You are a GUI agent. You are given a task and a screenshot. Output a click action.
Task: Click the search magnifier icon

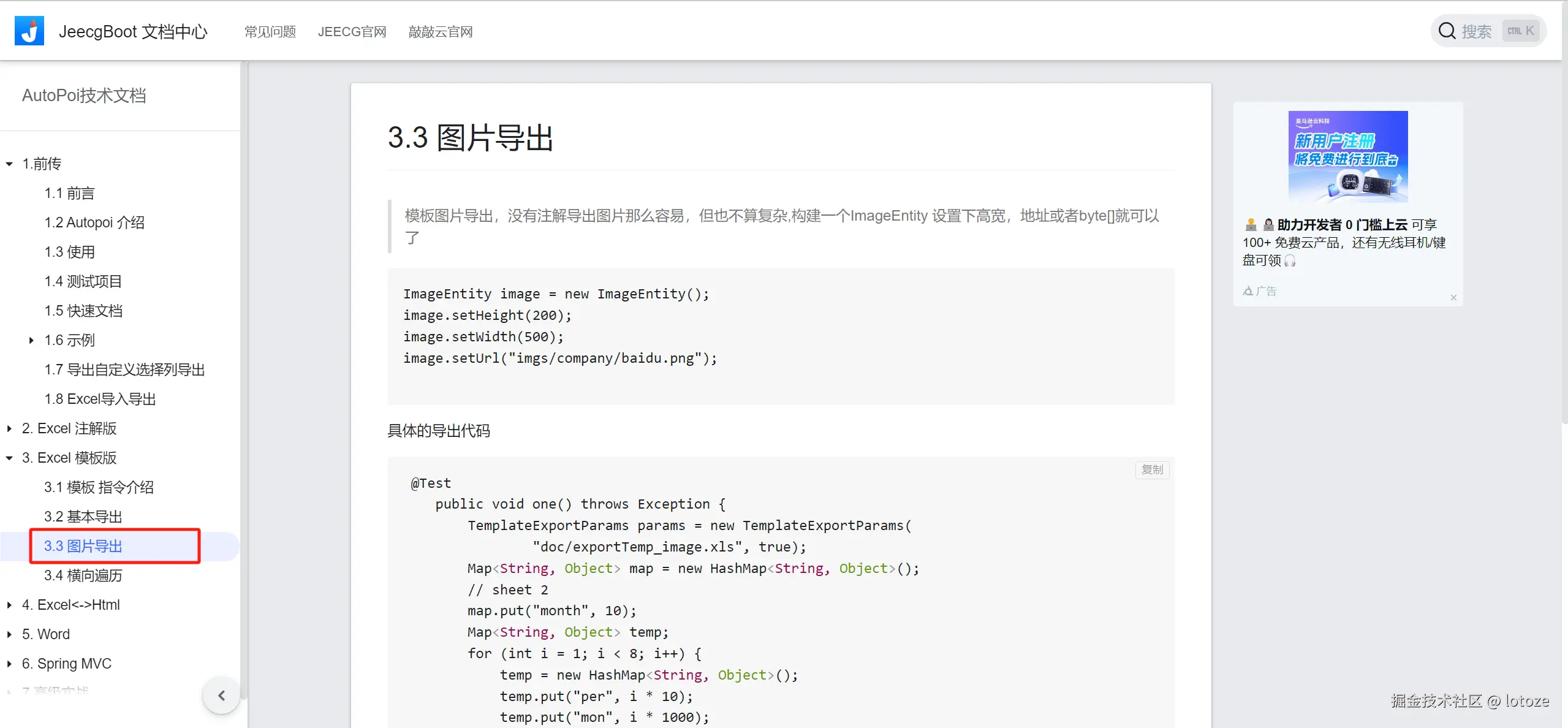coord(1447,31)
